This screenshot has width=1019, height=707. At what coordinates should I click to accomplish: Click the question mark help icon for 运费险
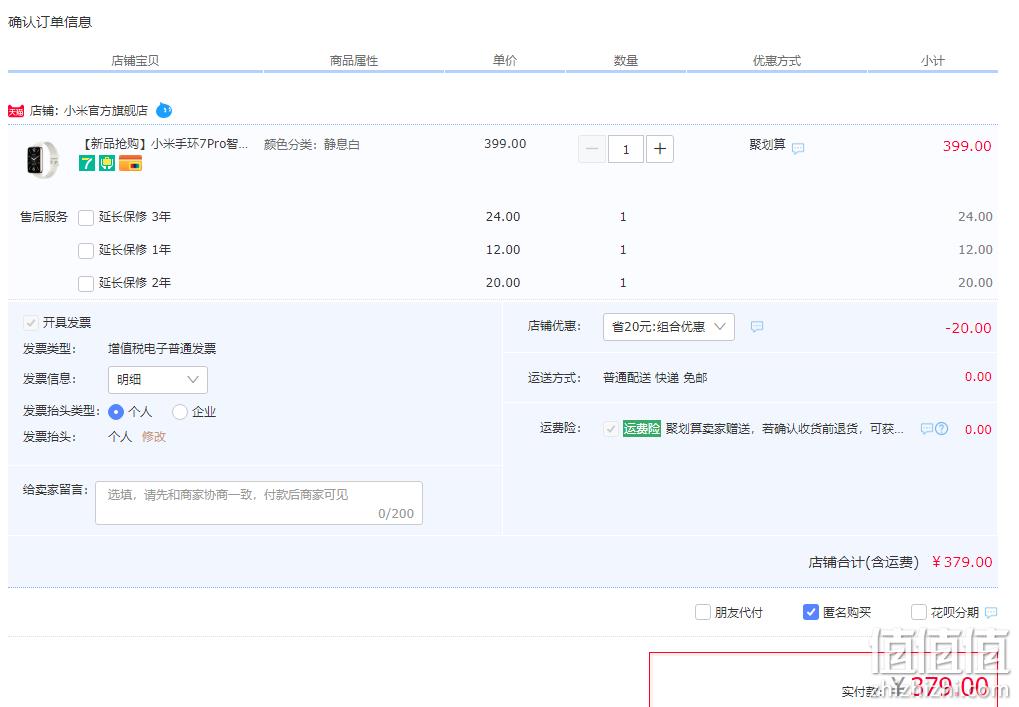[x=942, y=429]
